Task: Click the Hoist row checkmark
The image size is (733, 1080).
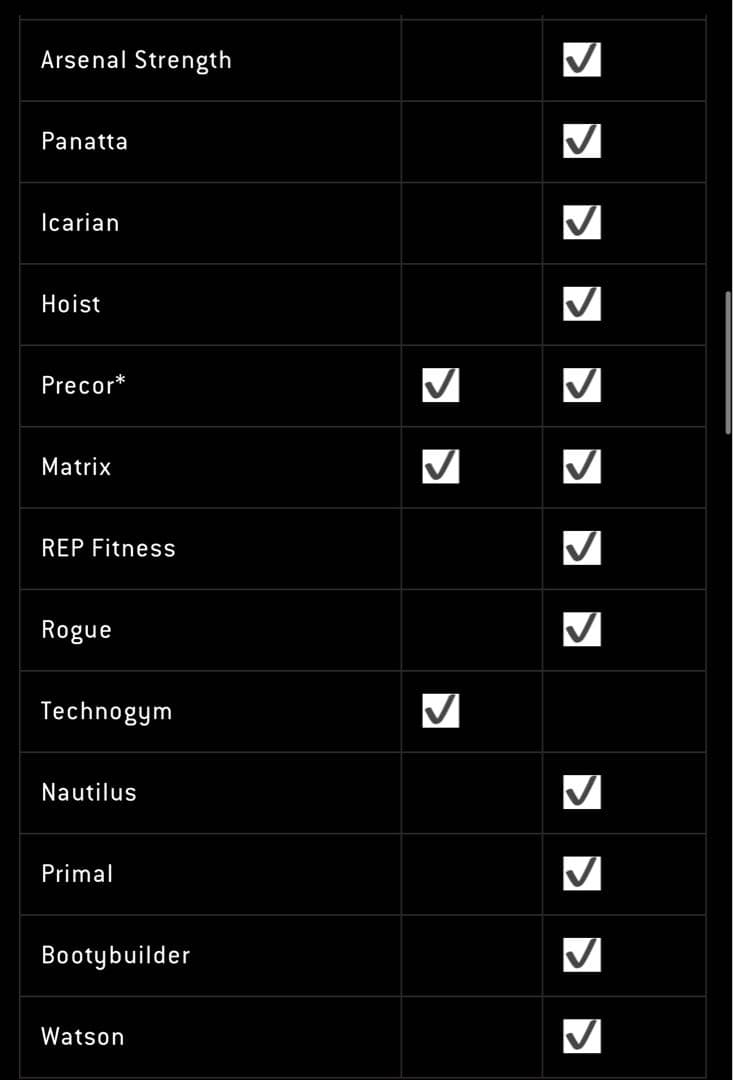Action: (x=582, y=303)
